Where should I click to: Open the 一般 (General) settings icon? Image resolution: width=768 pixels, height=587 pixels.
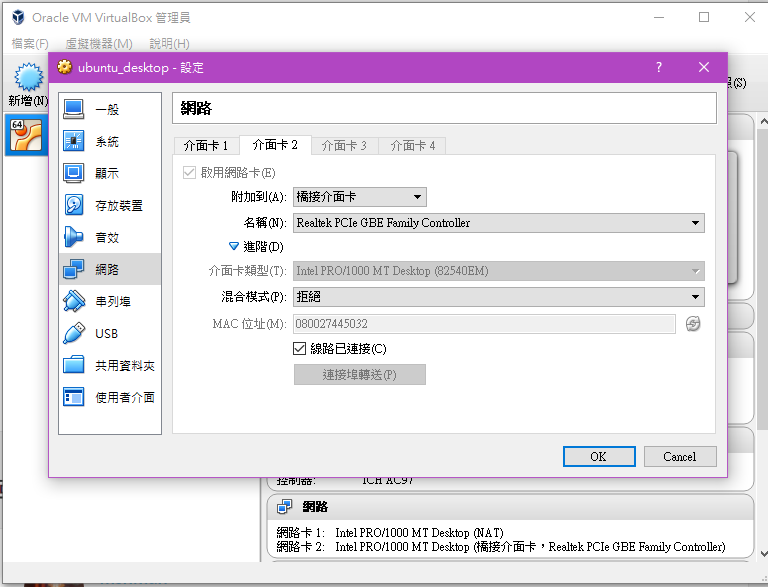coord(73,109)
